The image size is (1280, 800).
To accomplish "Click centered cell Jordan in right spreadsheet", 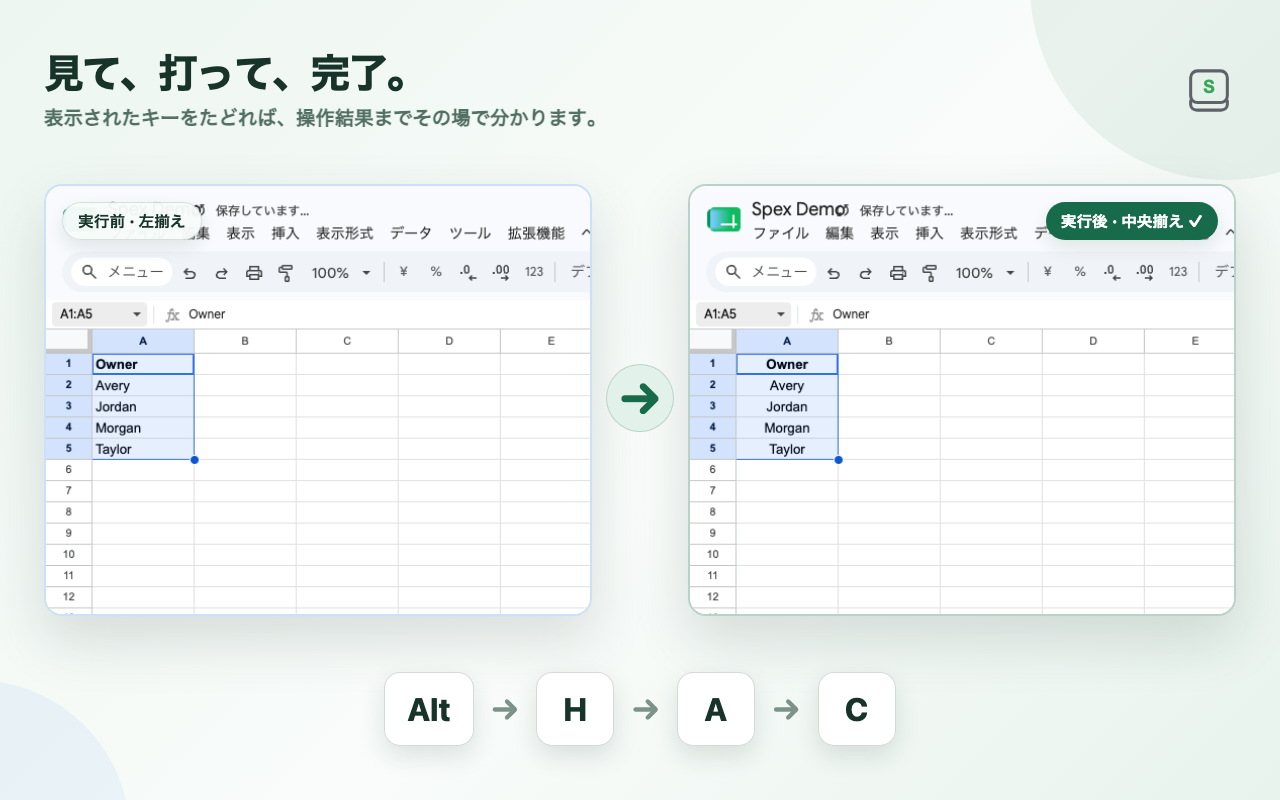I will 787,407.
